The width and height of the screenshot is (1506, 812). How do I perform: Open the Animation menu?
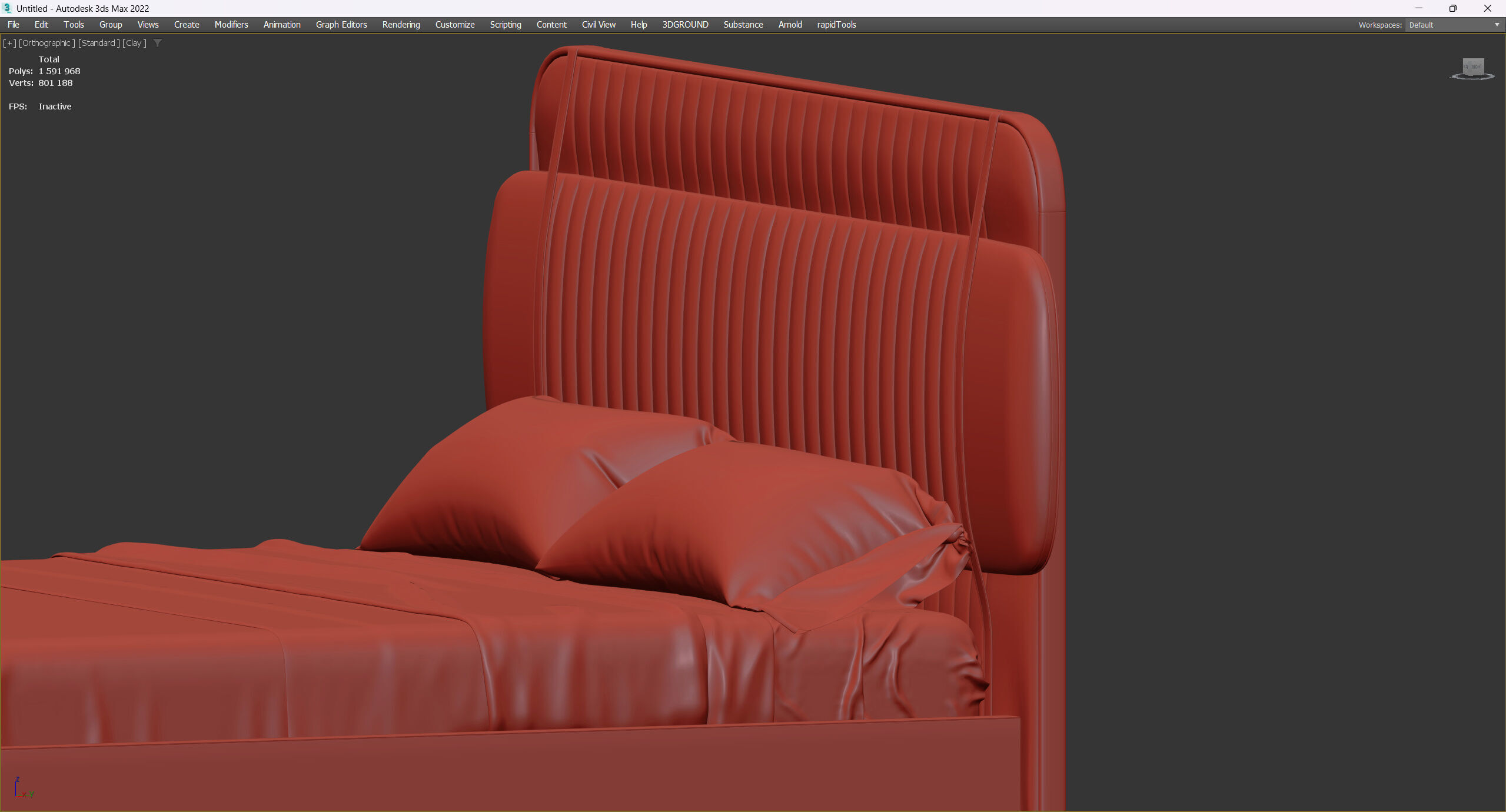[x=282, y=25]
